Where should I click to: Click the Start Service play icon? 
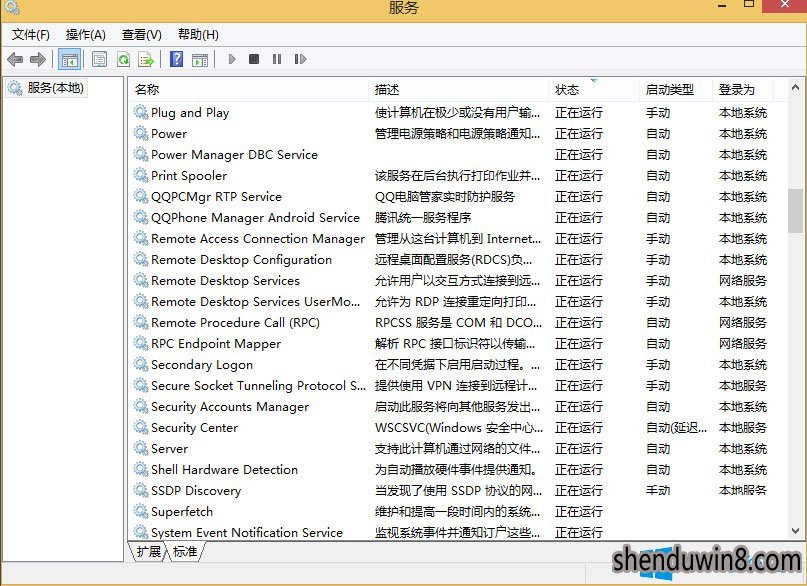232,59
